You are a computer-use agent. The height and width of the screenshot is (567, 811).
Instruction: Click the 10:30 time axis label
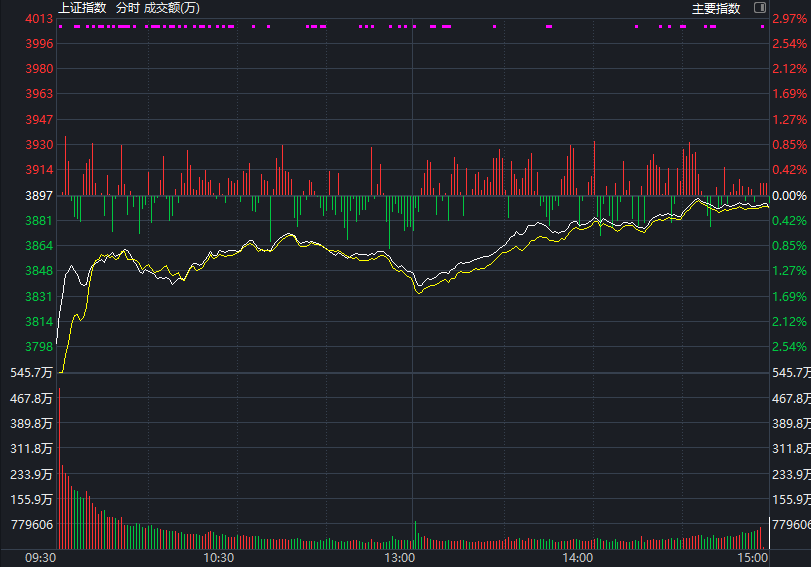[218, 557]
